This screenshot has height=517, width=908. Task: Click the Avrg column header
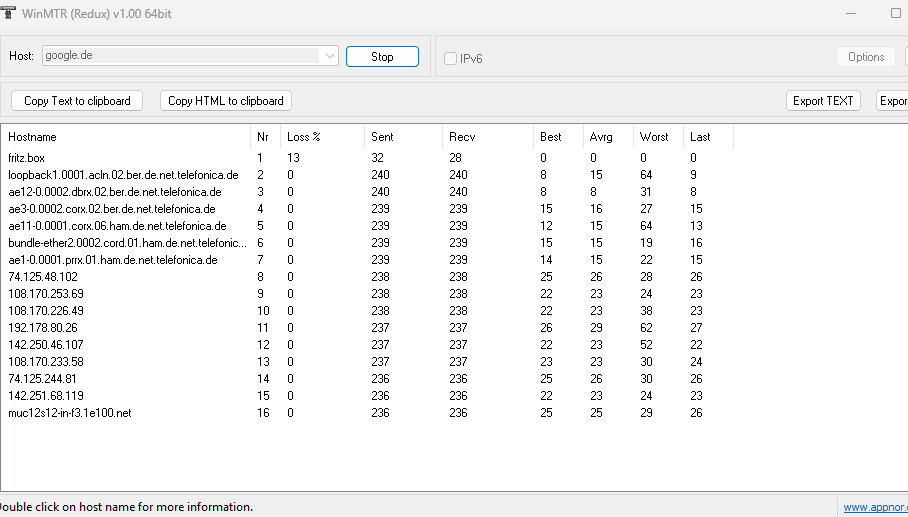608,137
